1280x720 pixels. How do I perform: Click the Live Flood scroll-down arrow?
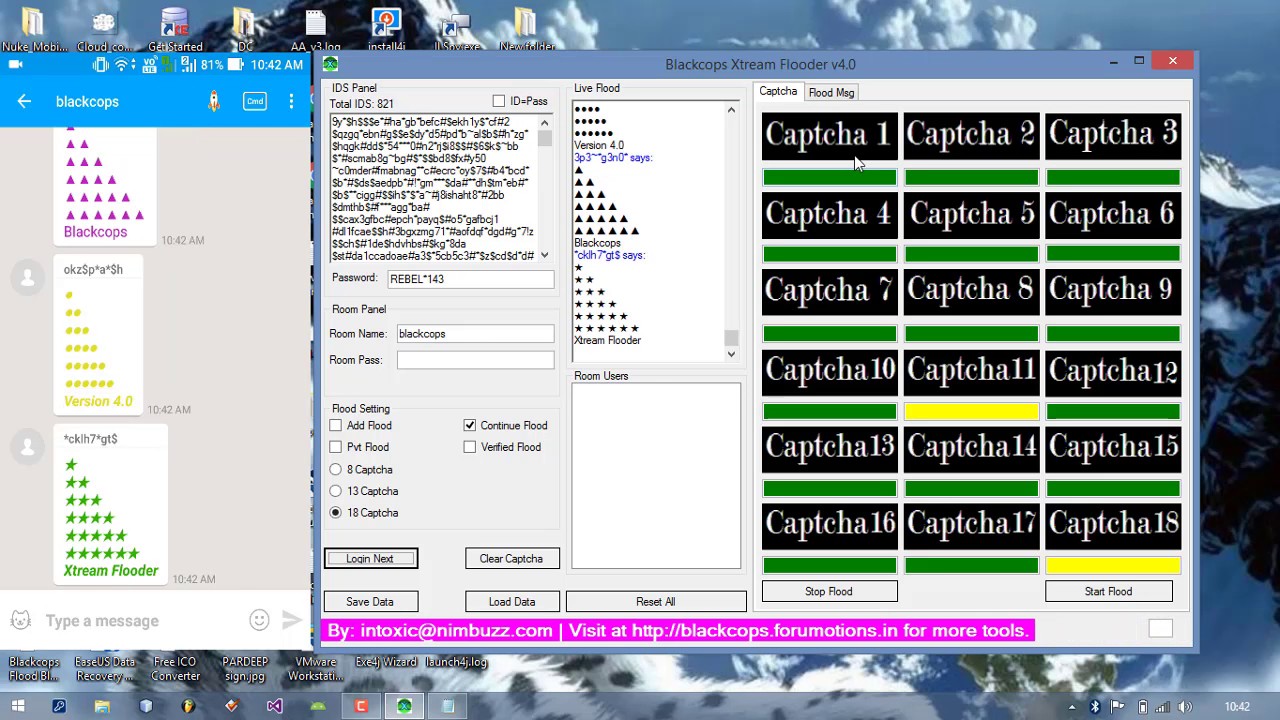731,354
